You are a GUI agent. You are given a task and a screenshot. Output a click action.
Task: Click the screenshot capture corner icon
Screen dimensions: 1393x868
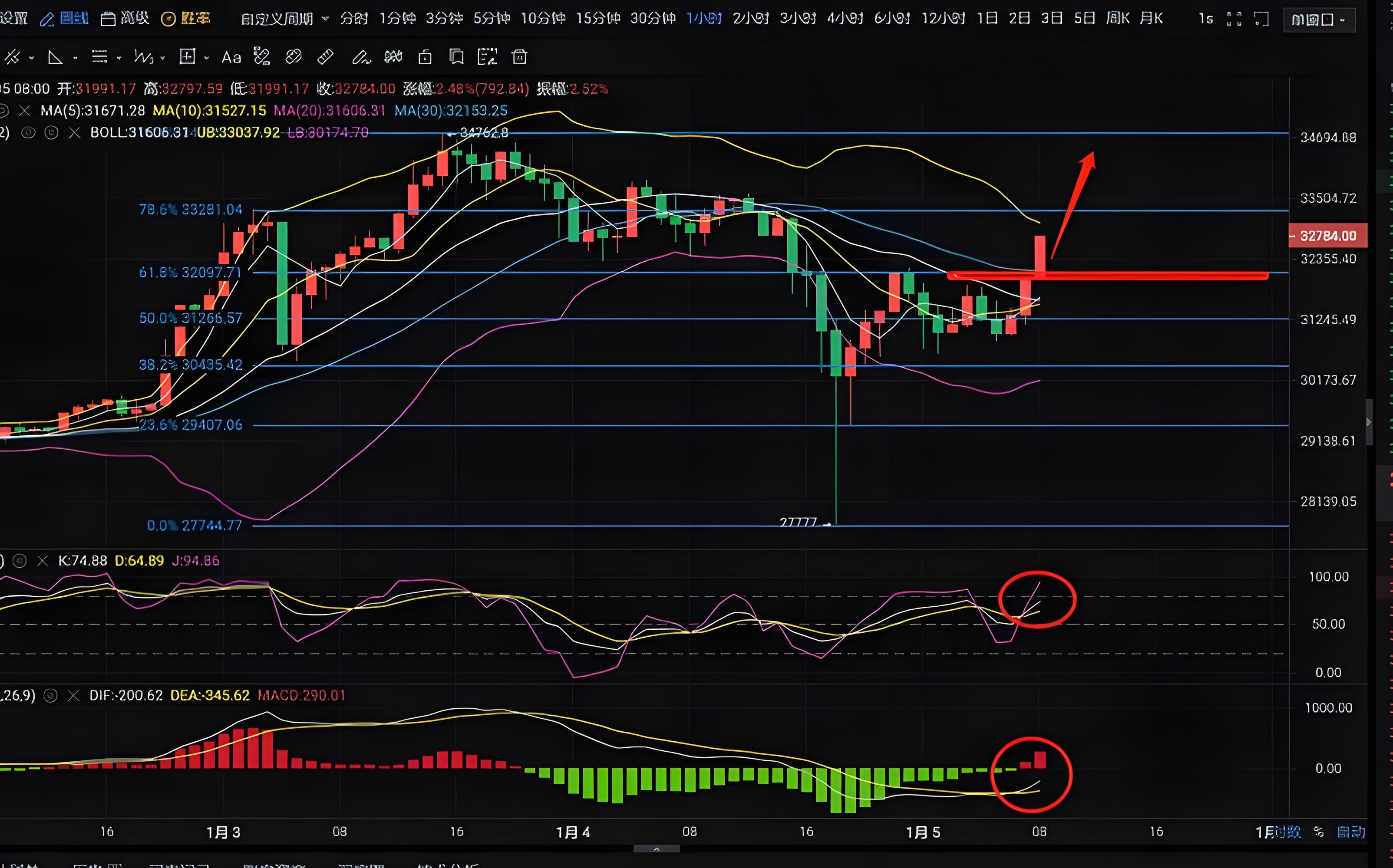pyautogui.click(x=1261, y=19)
